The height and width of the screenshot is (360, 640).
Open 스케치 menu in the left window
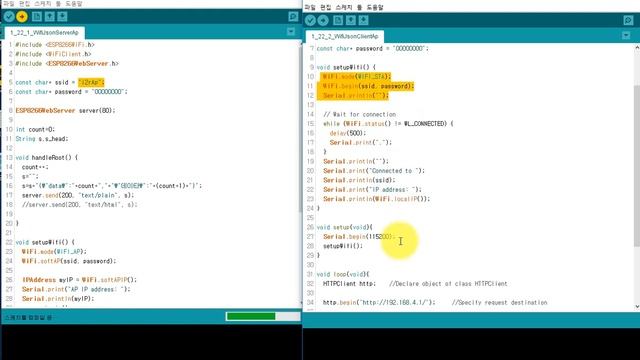[x=42, y=4]
